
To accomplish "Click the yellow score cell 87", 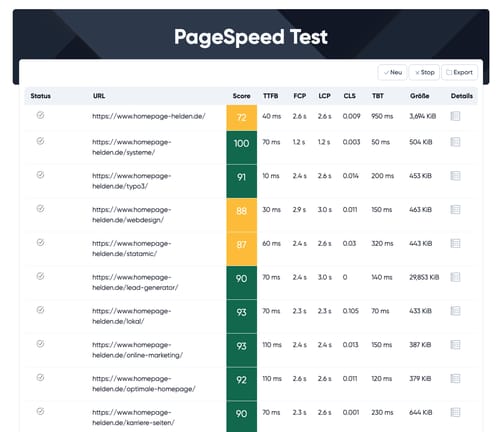I will (x=242, y=249).
